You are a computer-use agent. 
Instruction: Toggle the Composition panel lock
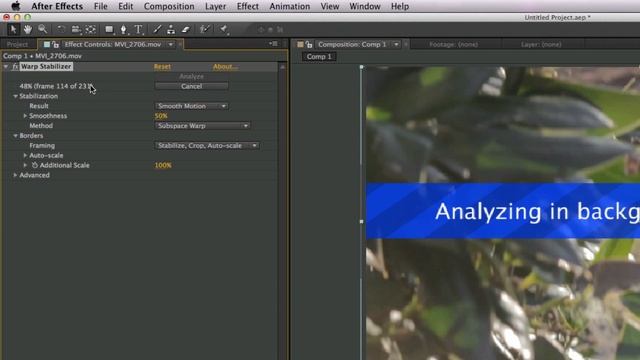point(309,44)
